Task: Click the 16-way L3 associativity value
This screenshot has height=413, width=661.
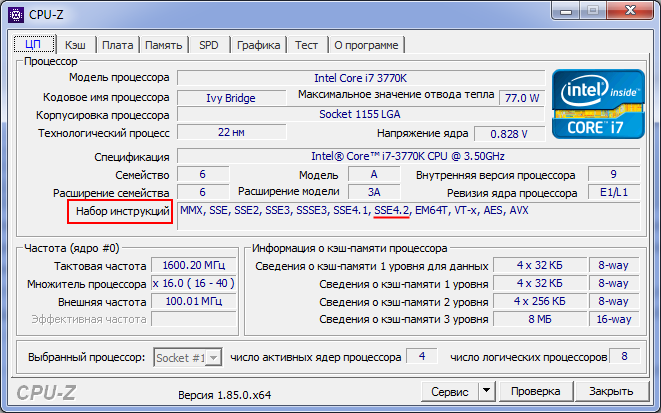Action: (614, 319)
